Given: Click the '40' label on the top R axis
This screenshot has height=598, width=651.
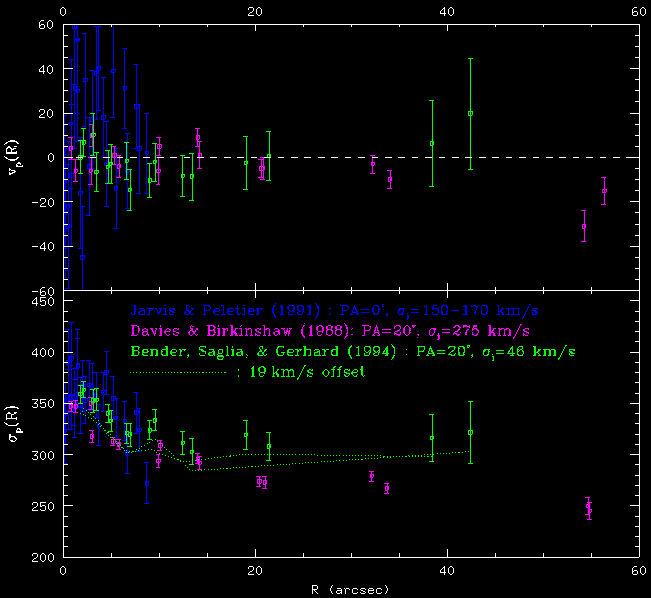Looking at the screenshot, I should coord(447,12).
